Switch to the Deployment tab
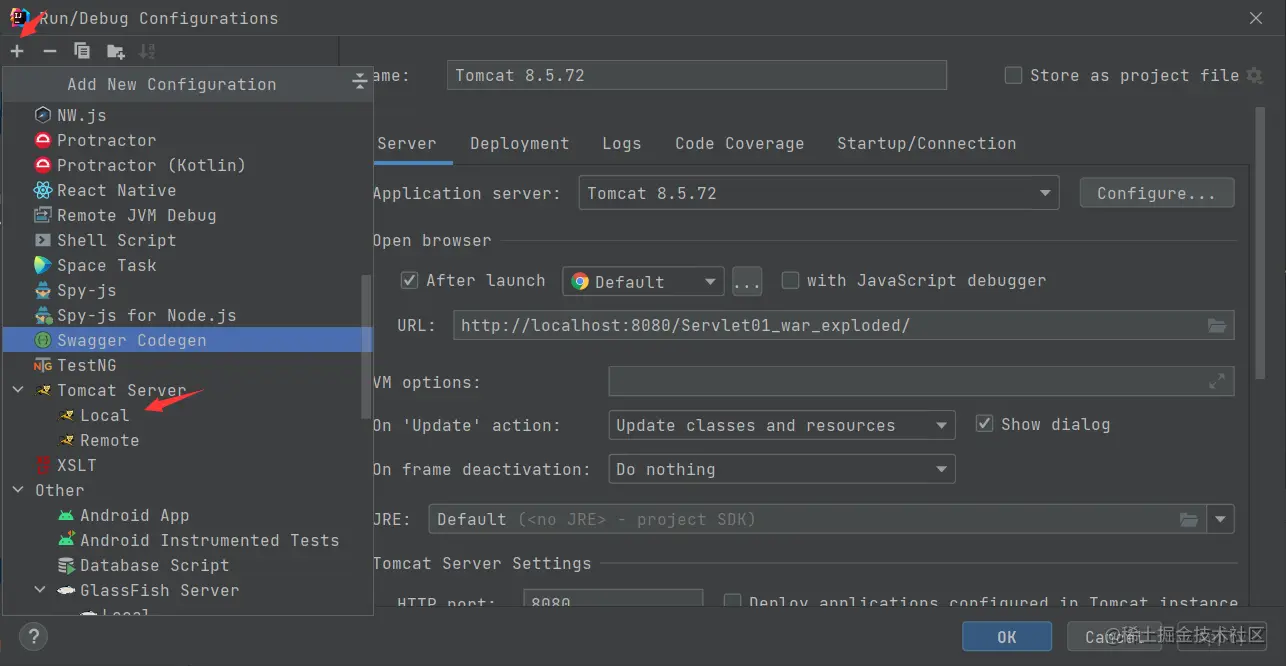The image size is (1286, 666). (519, 143)
